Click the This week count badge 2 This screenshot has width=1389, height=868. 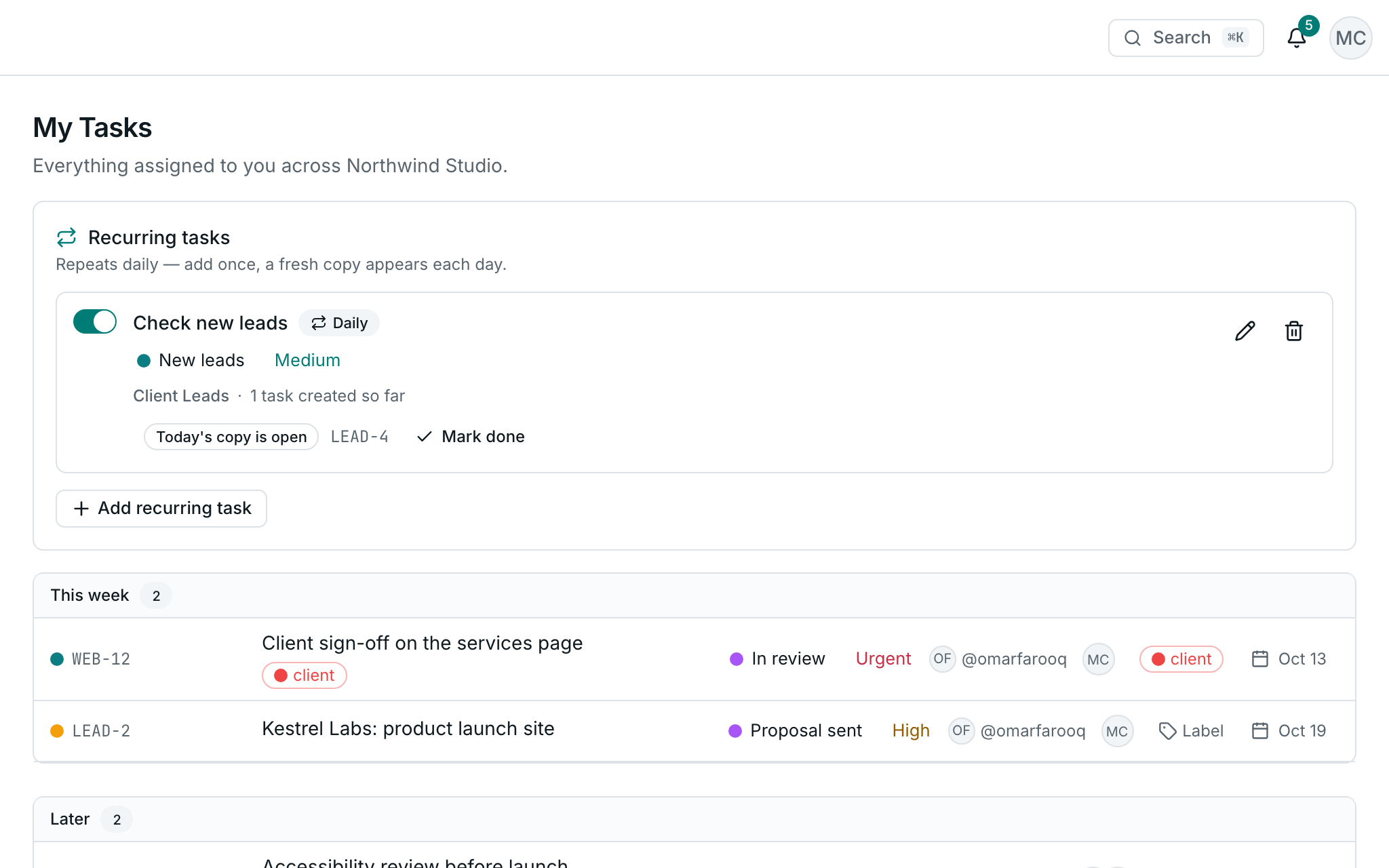tap(156, 595)
